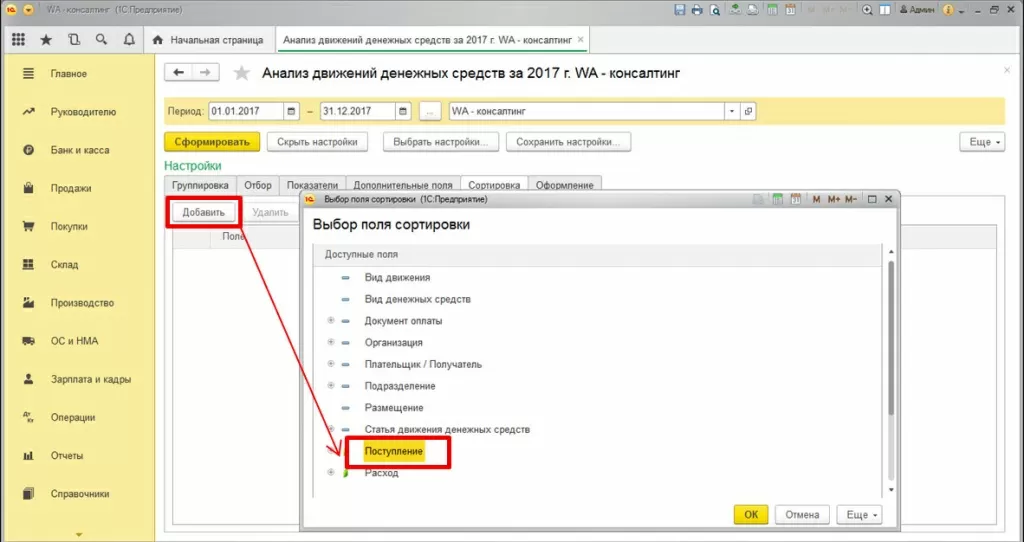Open calendar for end date 31.12.2017
This screenshot has height=542, width=1024.
click(404, 111)
